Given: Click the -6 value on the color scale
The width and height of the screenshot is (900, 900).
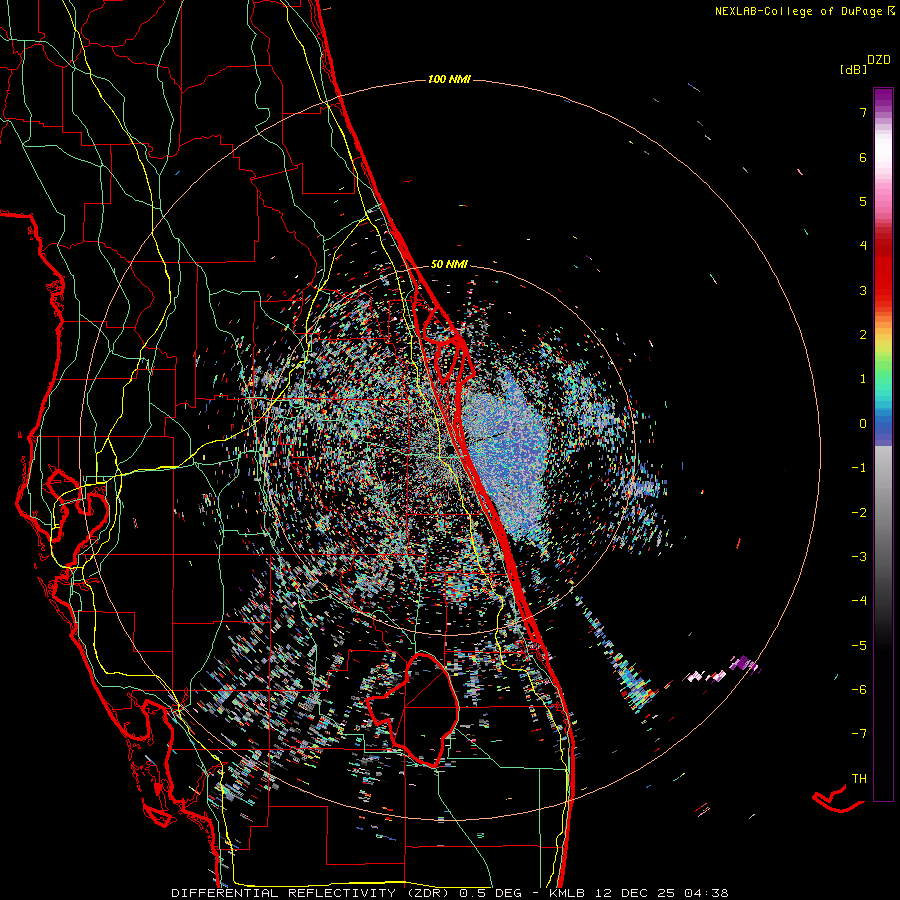Looking at the screenshot, I should coord(859,690).
